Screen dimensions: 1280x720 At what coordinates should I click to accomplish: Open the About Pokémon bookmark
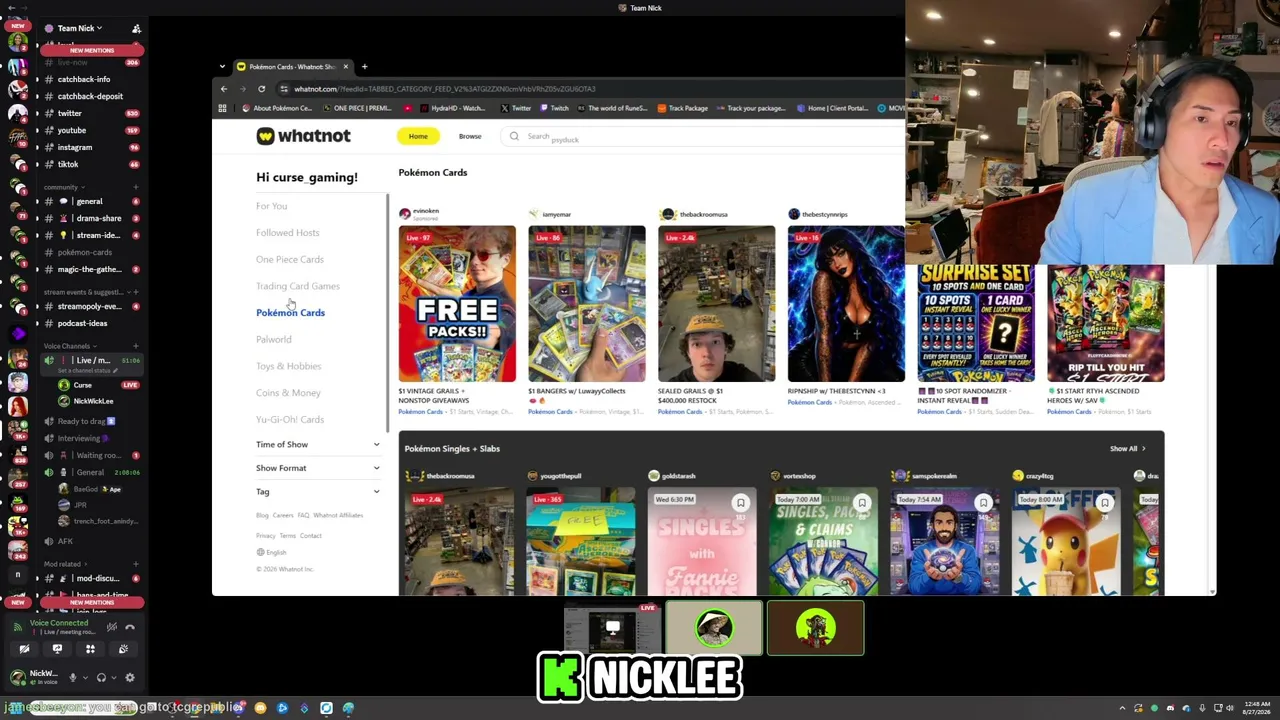pyautogui.click(x=277, y=108)
